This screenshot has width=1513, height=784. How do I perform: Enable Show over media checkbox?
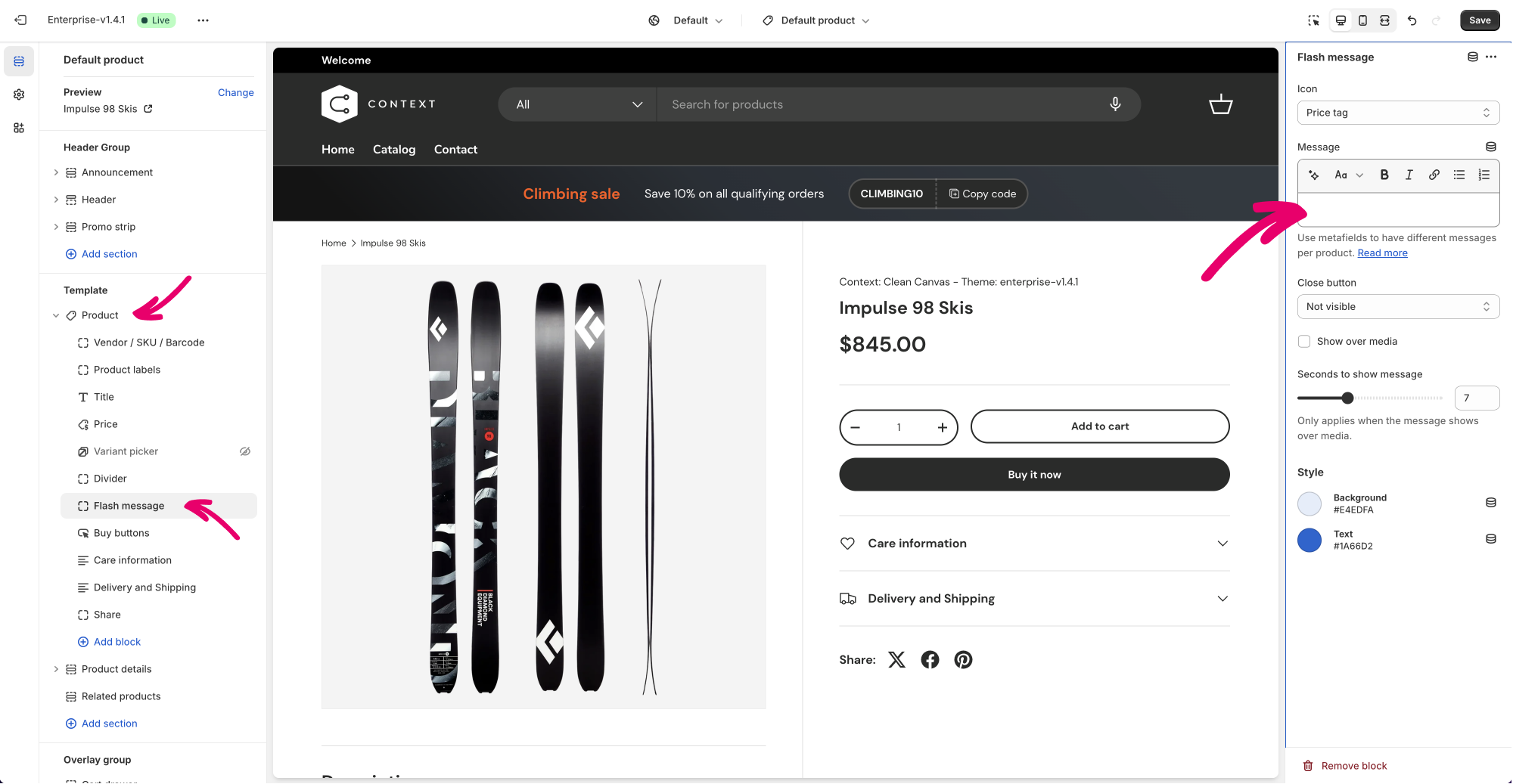pos(1304,342)
